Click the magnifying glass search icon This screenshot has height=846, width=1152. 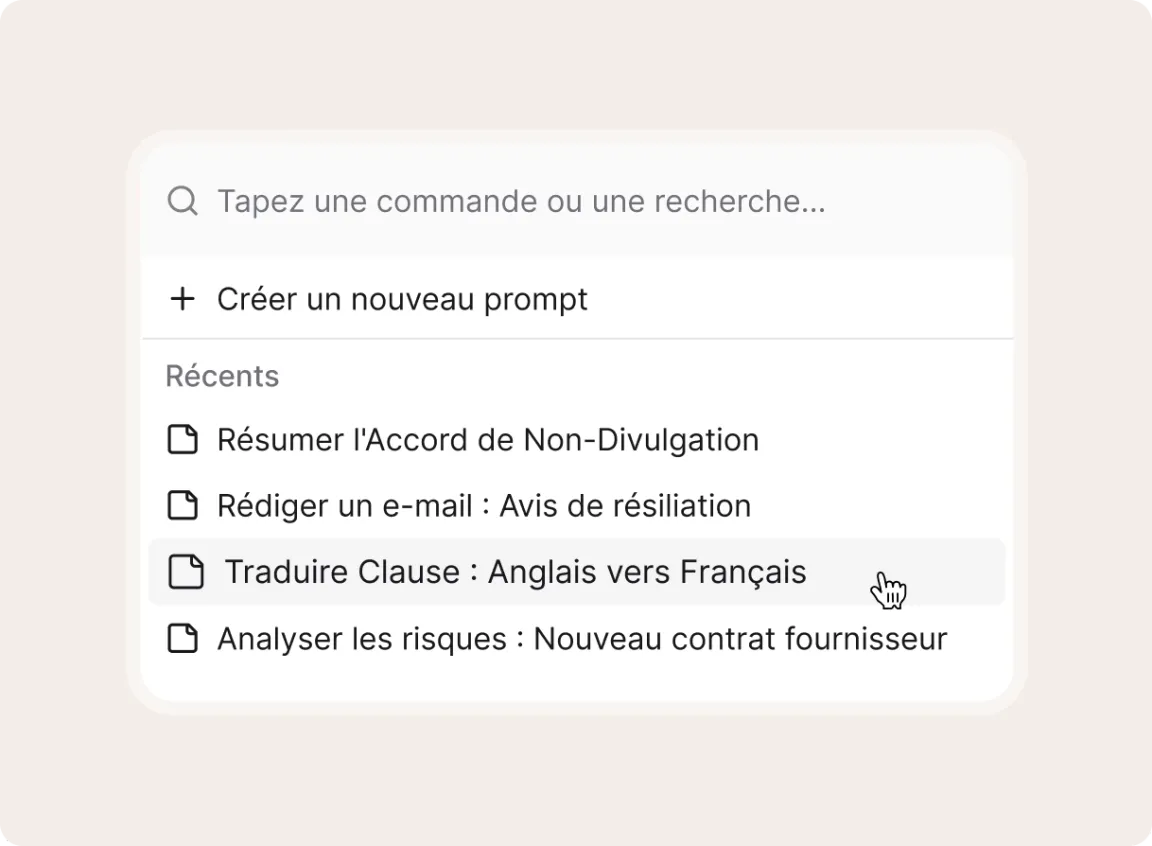[182, 201]
